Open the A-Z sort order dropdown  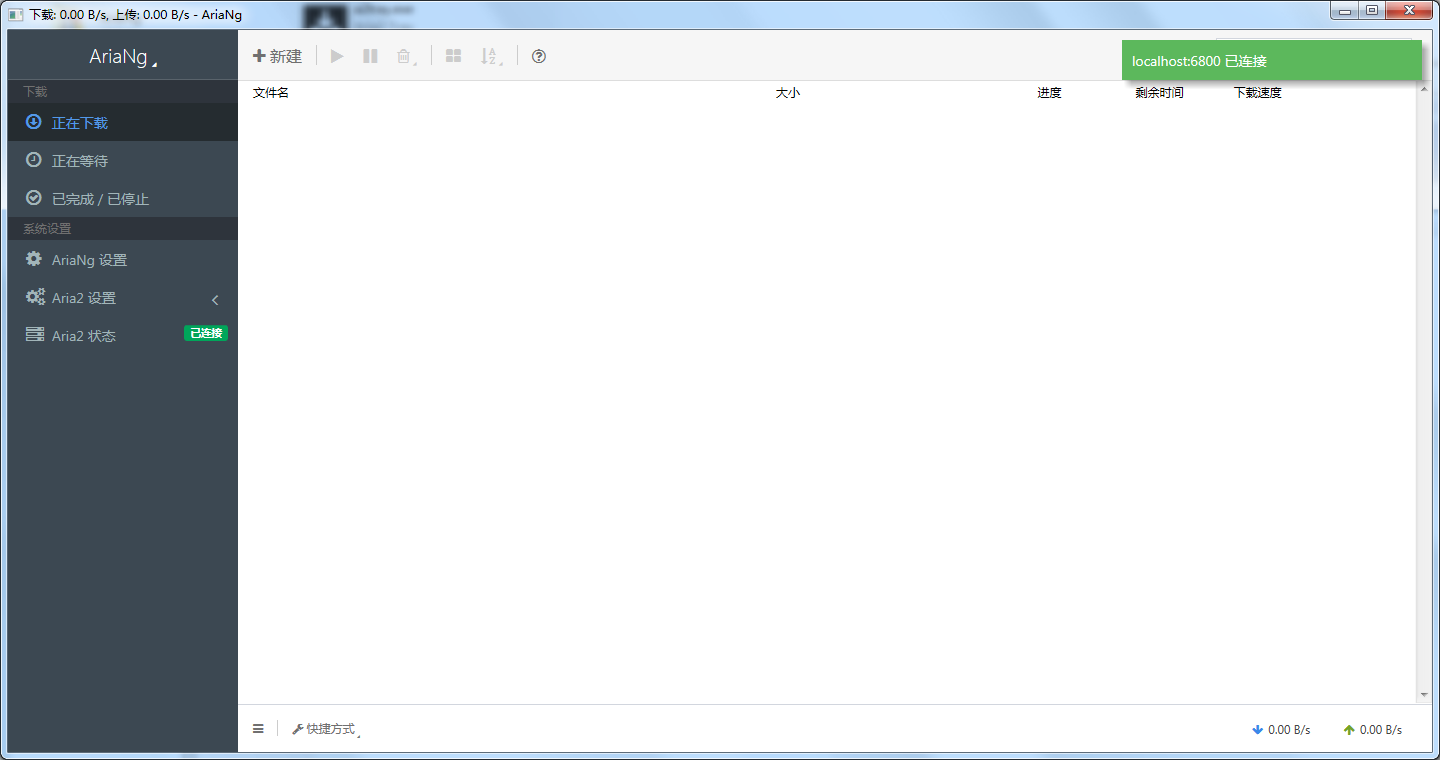490,57
